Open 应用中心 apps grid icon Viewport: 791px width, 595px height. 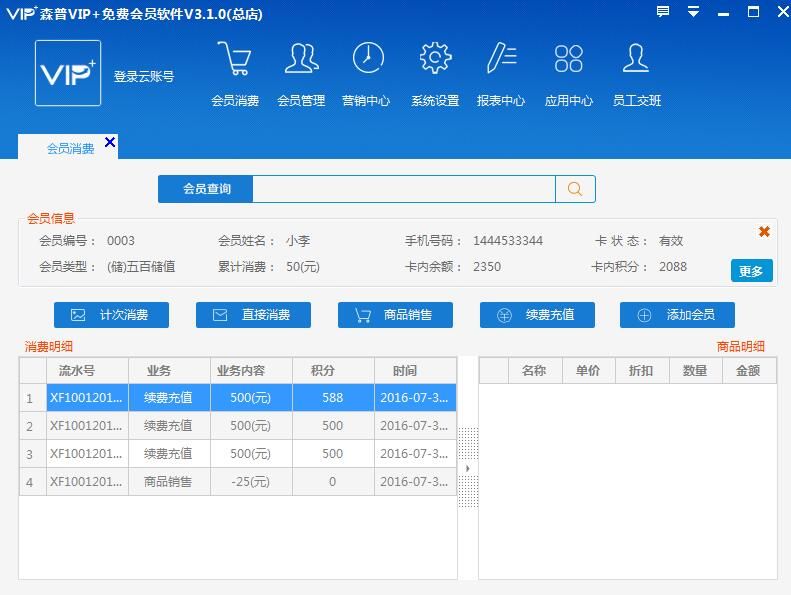pos(568,60)
